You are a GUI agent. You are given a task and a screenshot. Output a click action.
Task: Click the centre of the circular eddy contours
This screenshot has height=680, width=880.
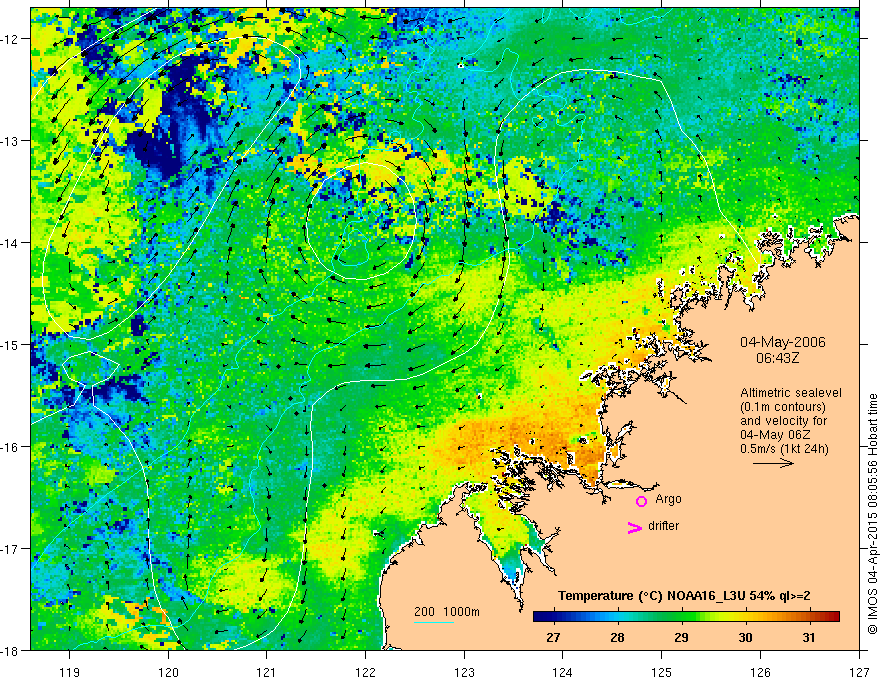coord(360,222)
